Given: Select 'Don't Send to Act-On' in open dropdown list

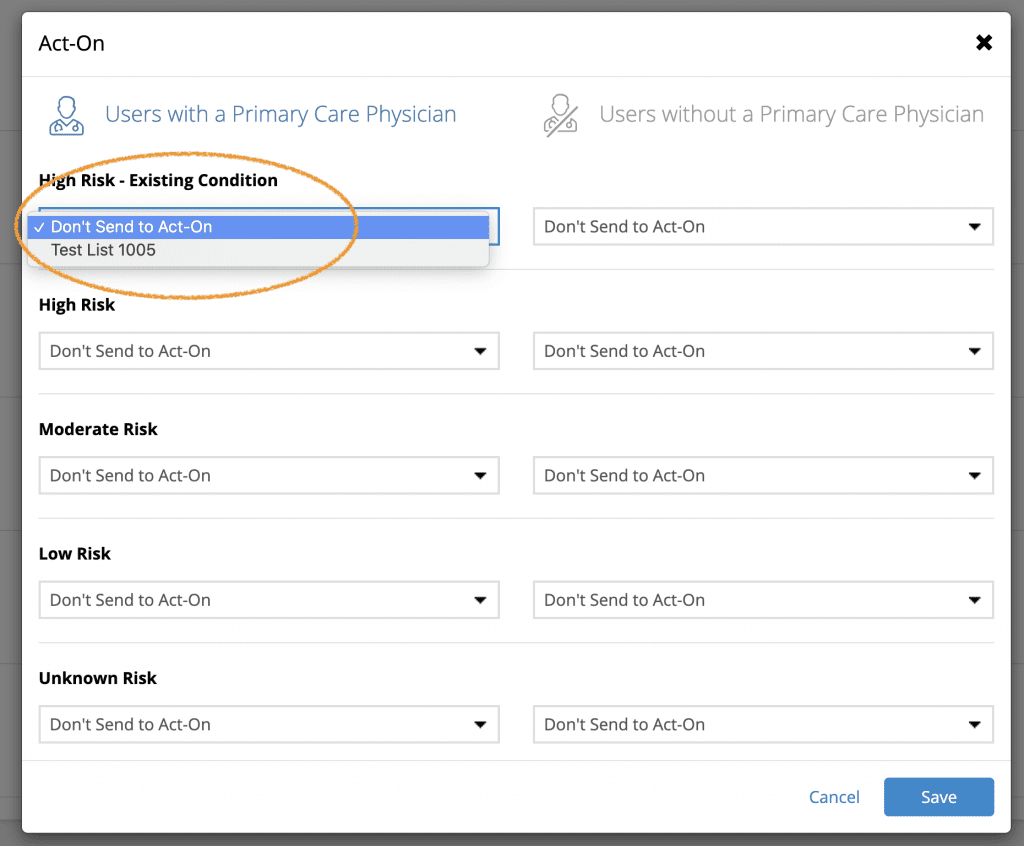Looking at the screenshot, I should pos(259,227).
